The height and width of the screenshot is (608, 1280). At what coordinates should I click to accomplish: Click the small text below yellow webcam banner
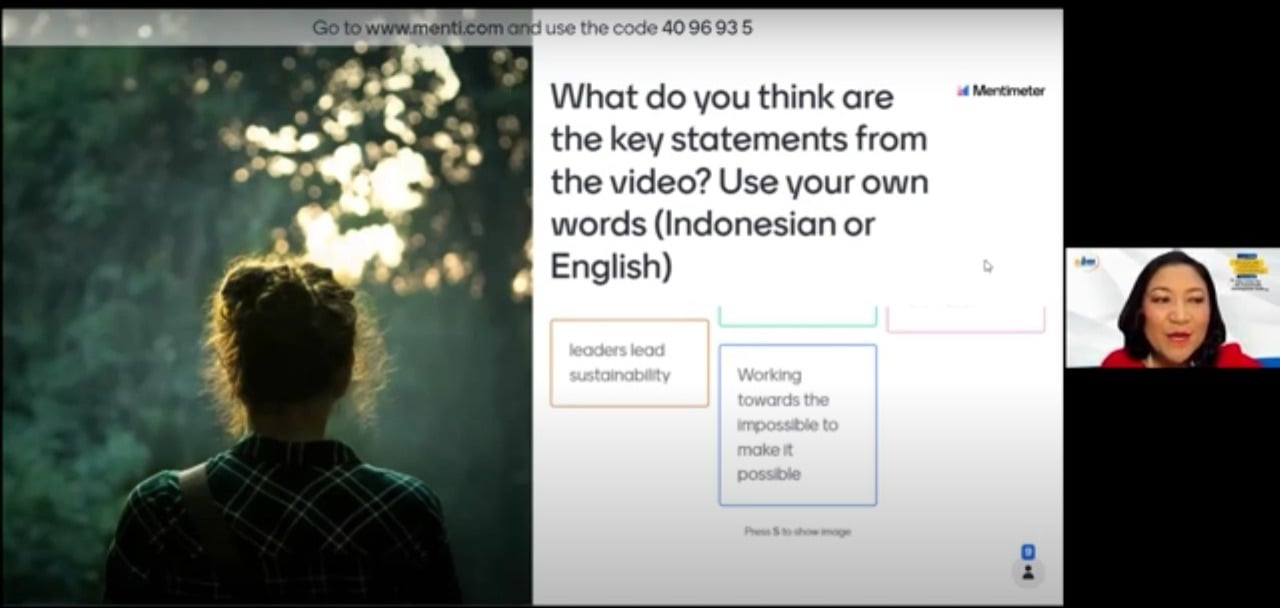1248,285
